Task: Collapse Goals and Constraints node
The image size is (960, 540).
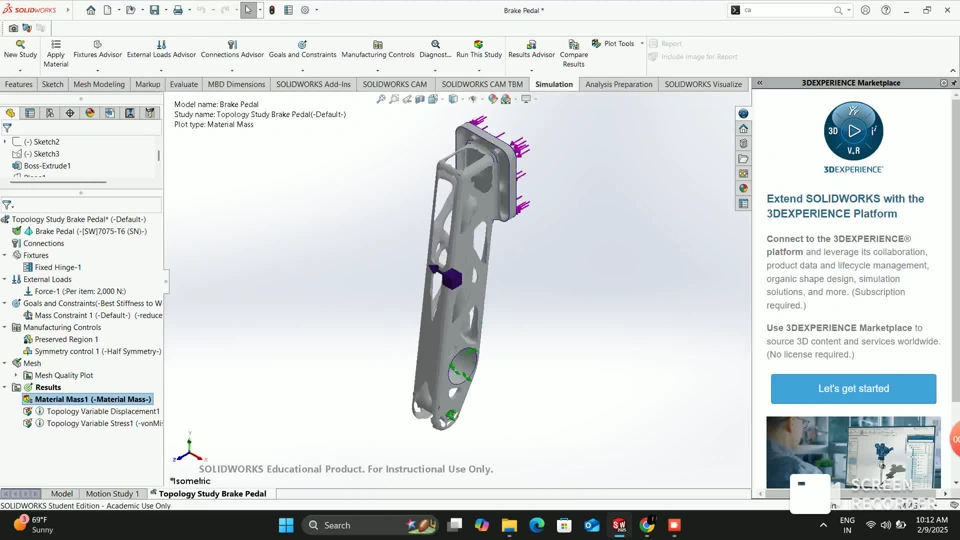Action: (5, 303)
